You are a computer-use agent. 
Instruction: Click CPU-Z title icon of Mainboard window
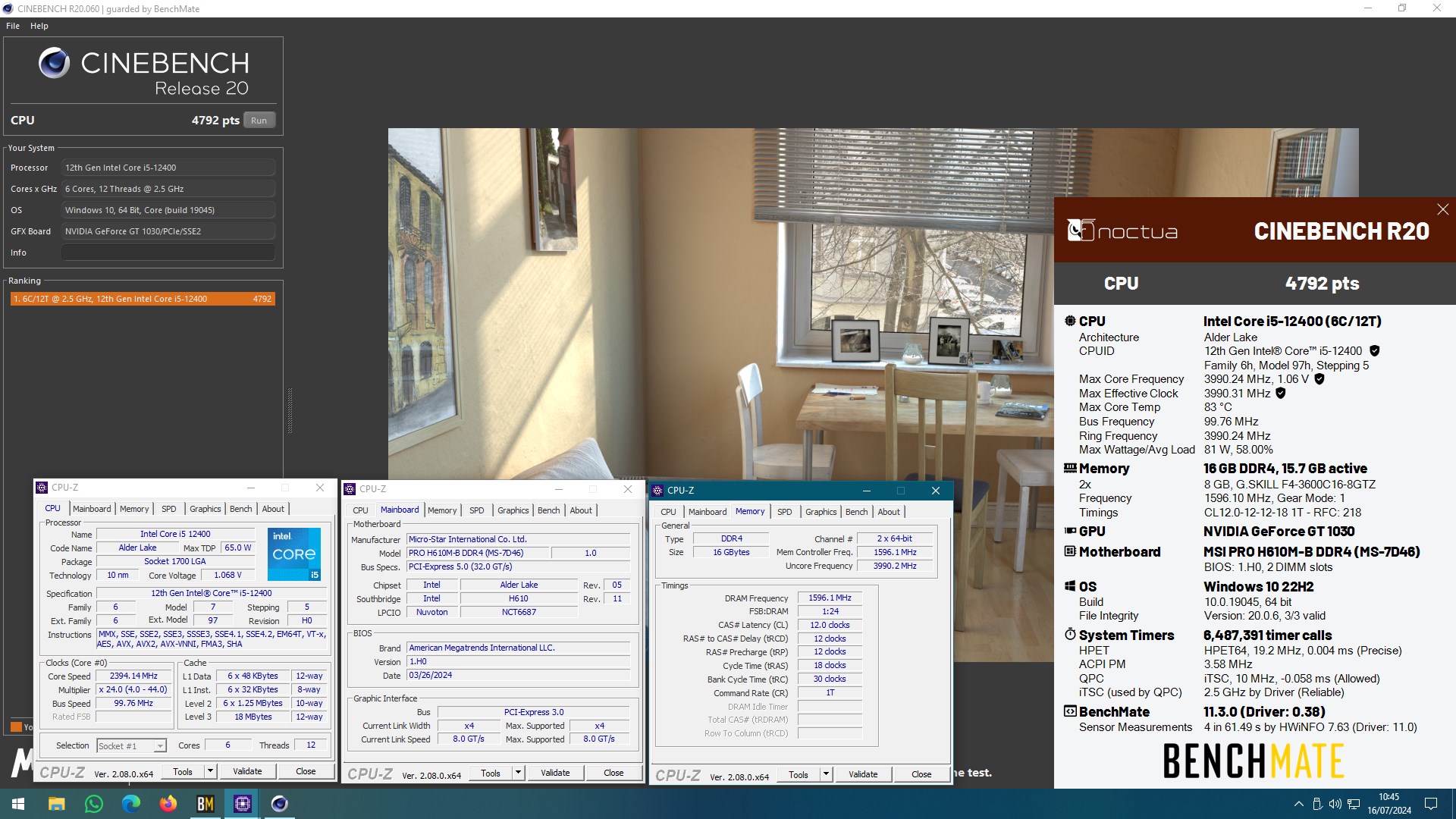350,489
